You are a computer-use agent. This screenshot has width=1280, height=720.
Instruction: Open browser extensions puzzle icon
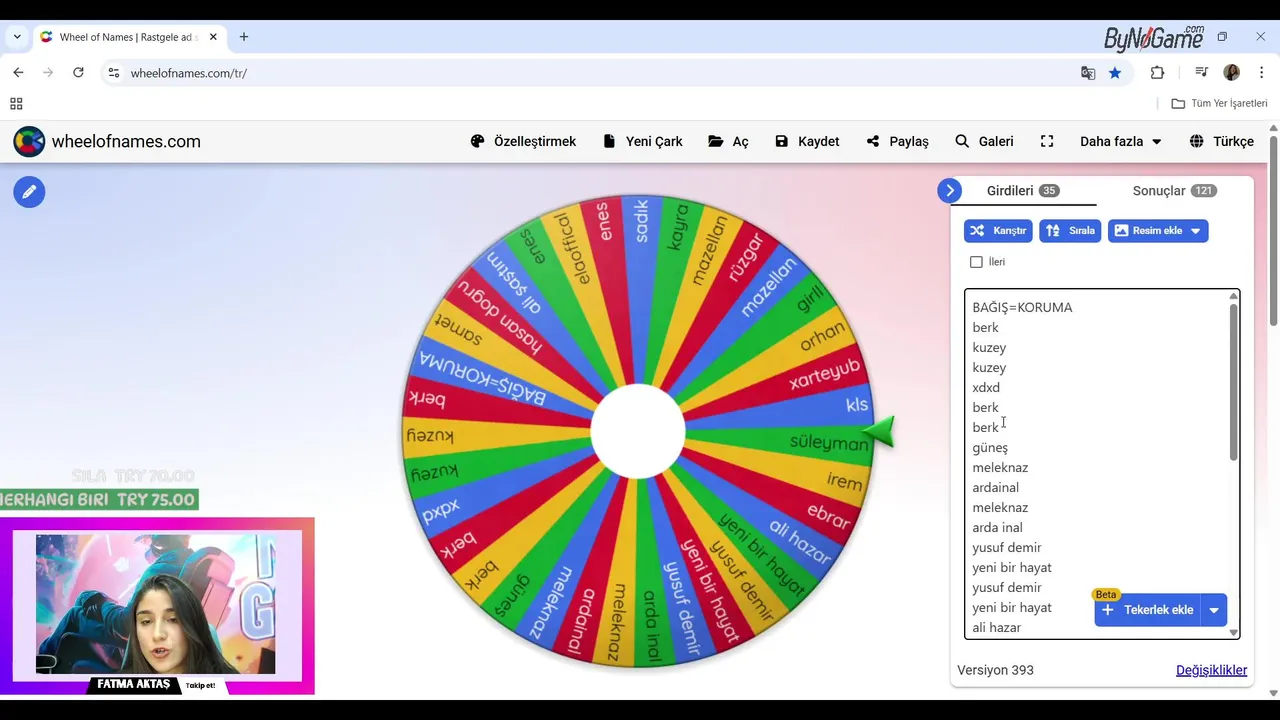[1157, 73]
